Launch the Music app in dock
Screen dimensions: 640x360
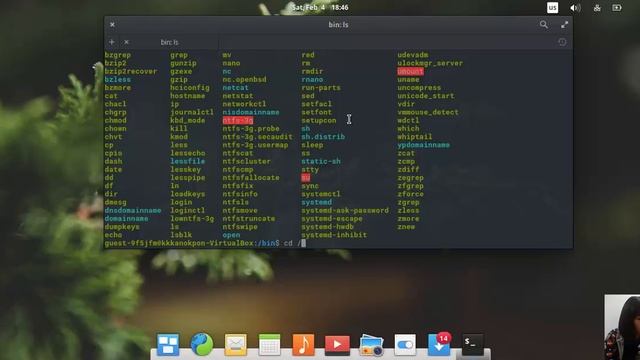(x=303, y=344)
